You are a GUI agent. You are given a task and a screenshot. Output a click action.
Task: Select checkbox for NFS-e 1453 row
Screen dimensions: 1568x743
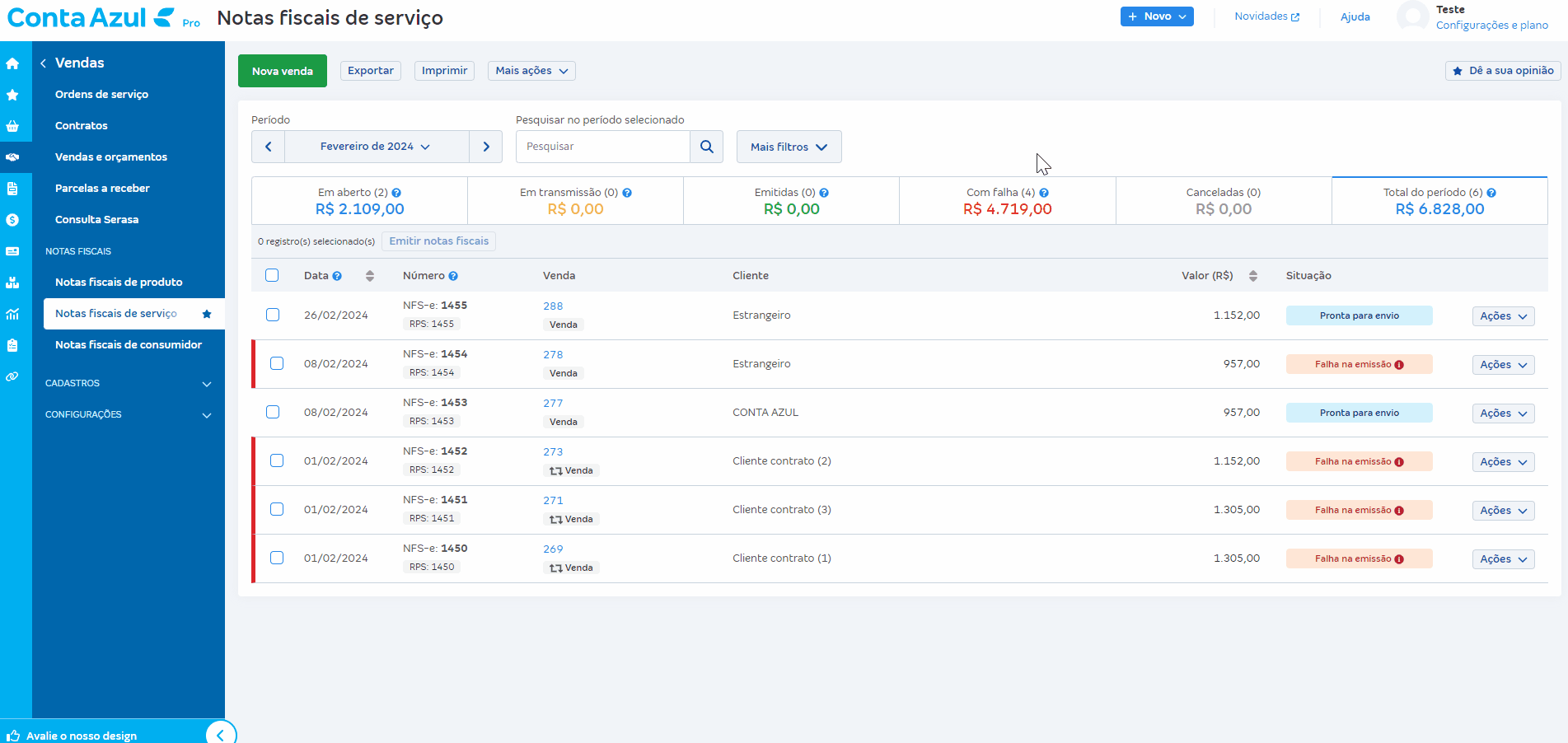pos(273,412)
